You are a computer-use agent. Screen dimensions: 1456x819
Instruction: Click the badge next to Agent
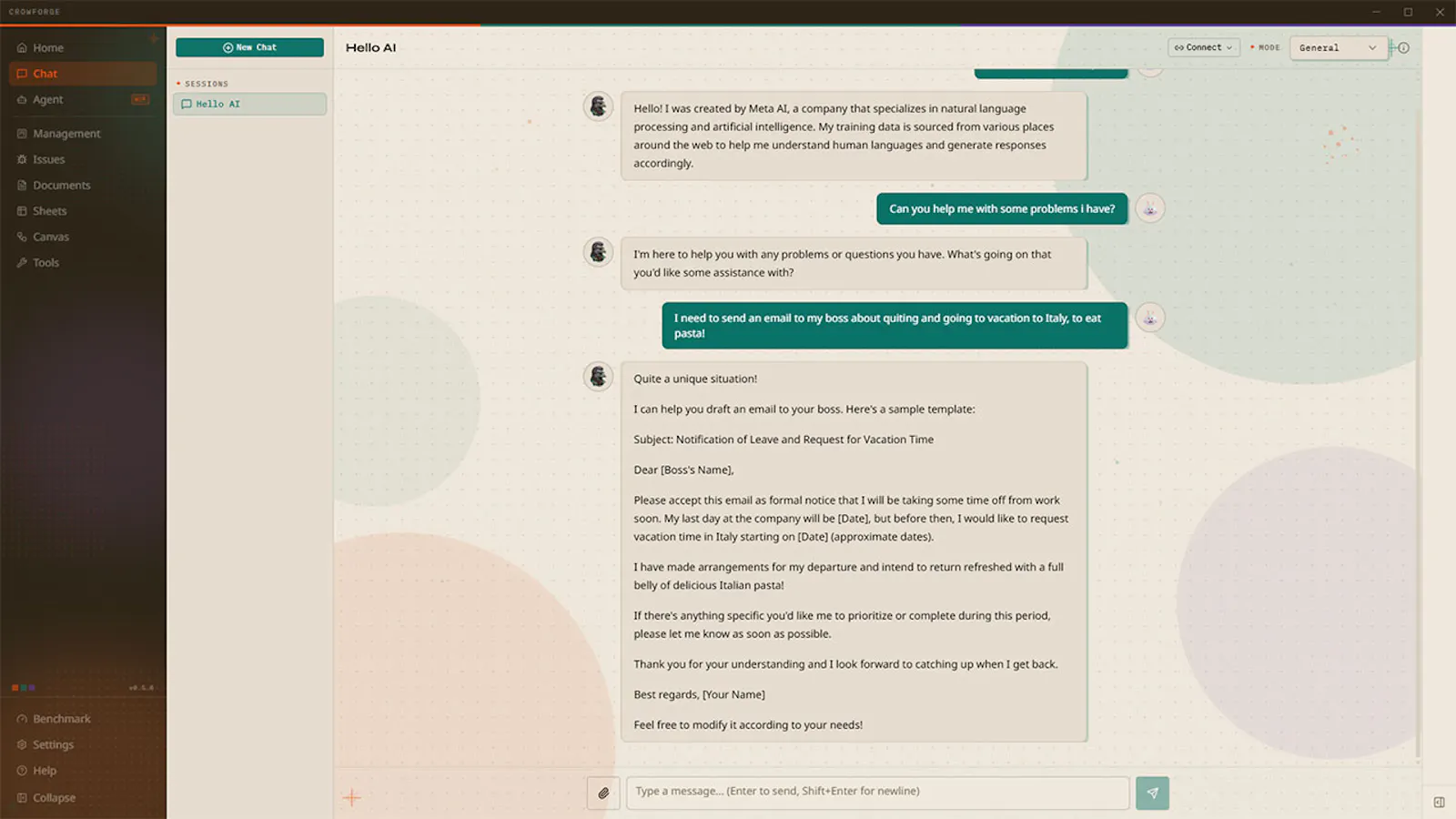(x=140, y=99)
